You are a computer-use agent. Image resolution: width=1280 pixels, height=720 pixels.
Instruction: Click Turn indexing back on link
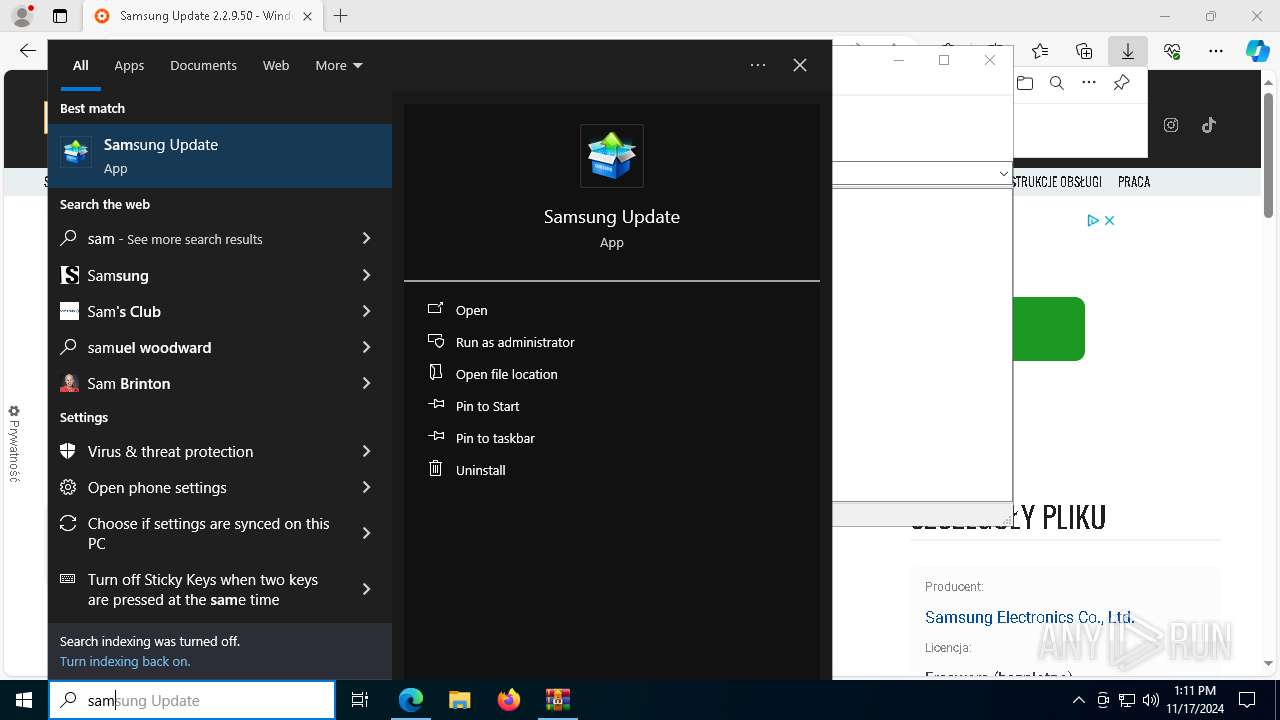[x=125, y=661]
